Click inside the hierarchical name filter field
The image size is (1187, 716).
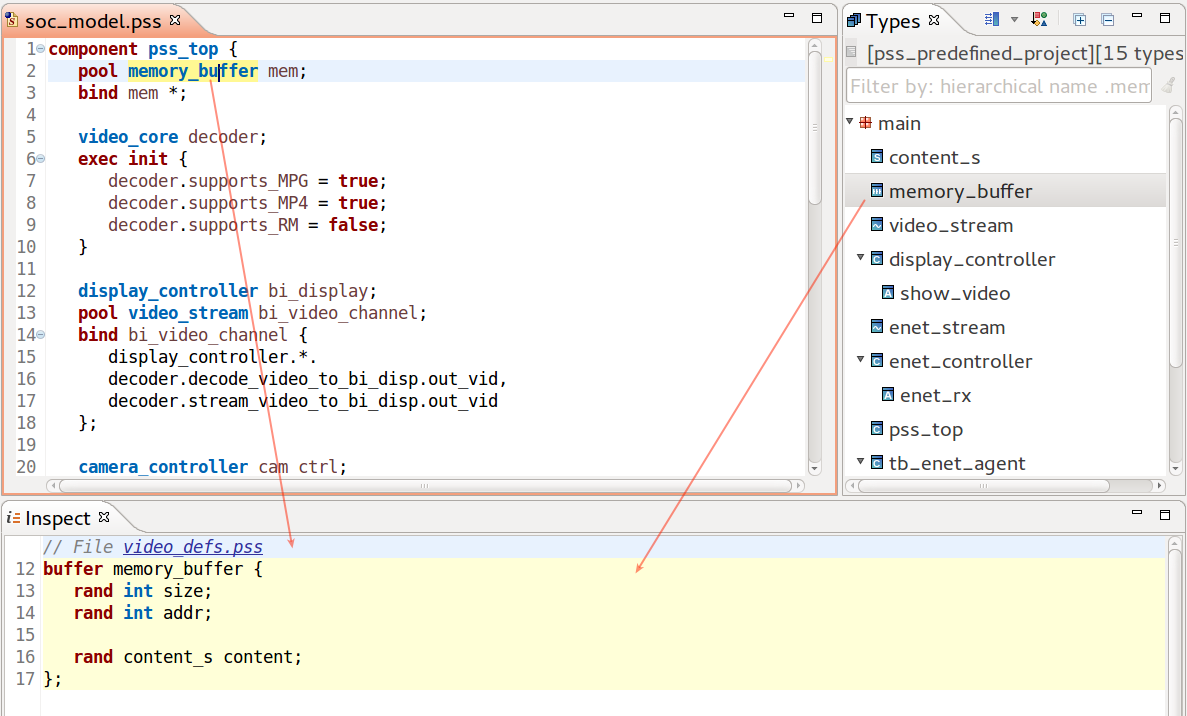tap(998, 86)
